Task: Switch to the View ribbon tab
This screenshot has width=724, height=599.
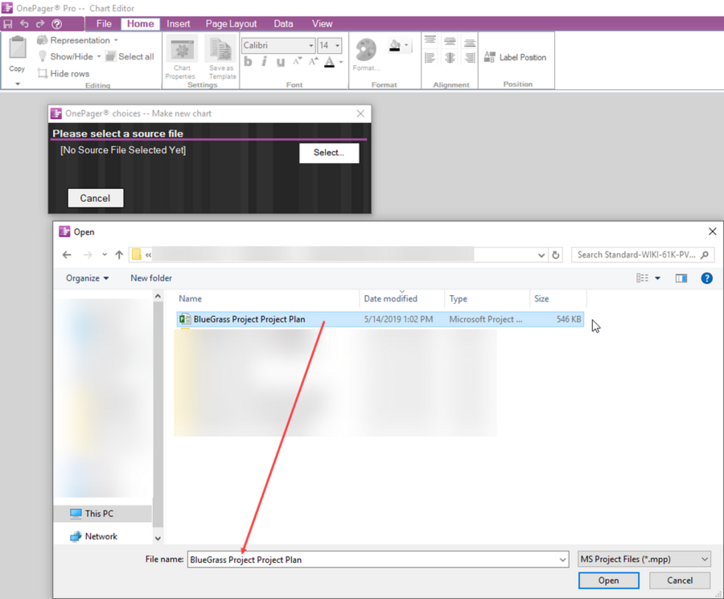Action: coord(322,24)
